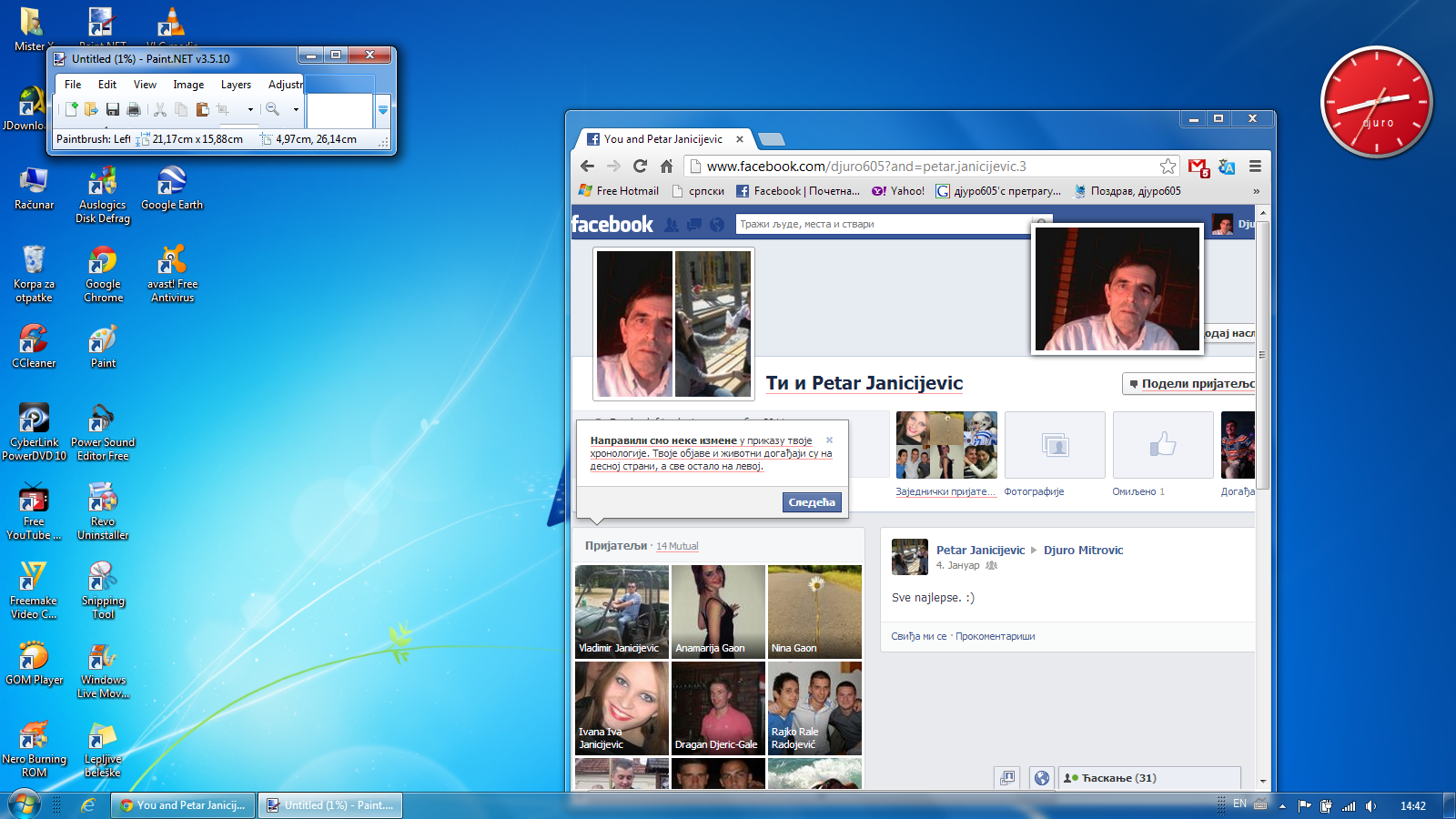The width and height of the screenshot is (1456, 819).
Task: Open the Google Translate extension icon
Action: (x=1227, y=167)
